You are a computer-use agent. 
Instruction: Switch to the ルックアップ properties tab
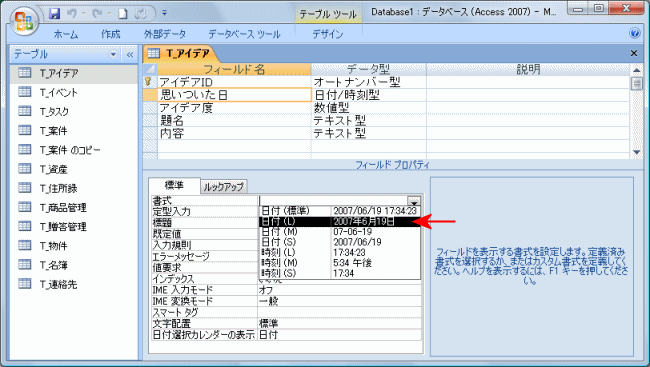(x=223, y=187)
